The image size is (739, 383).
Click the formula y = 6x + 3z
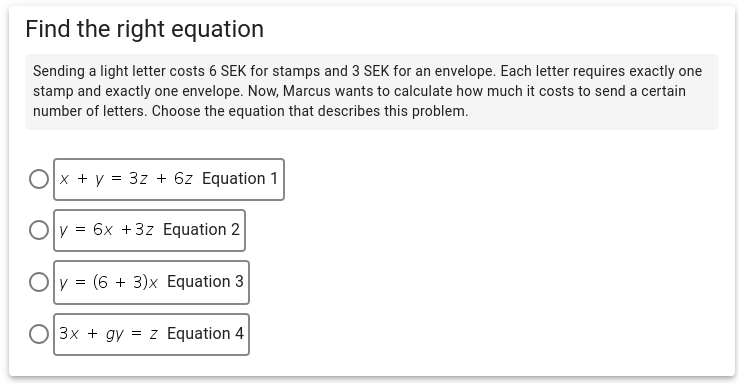point(107,230)
